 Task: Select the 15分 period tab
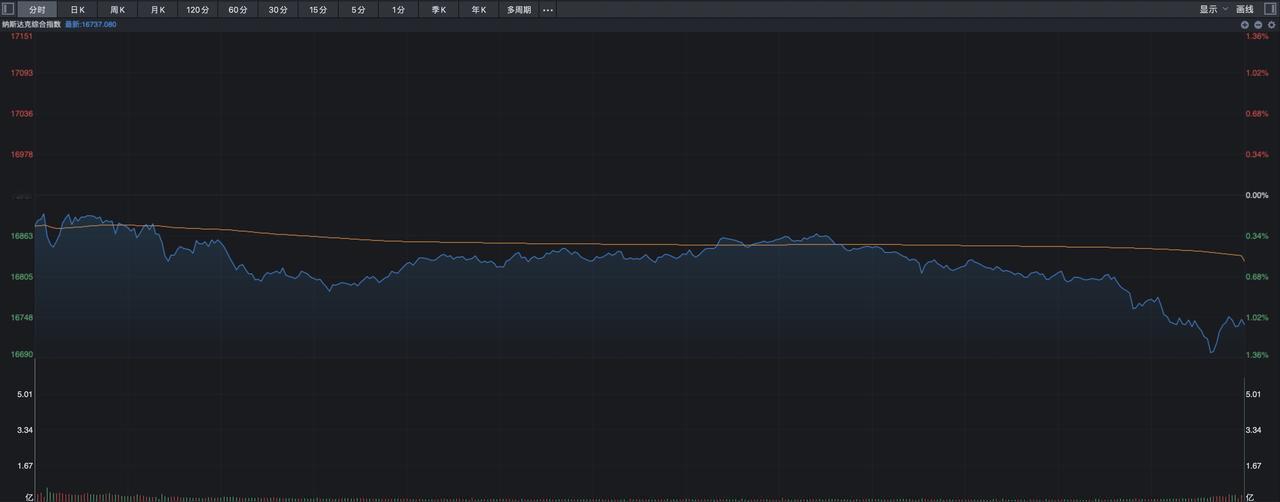[x=318, y=10]
